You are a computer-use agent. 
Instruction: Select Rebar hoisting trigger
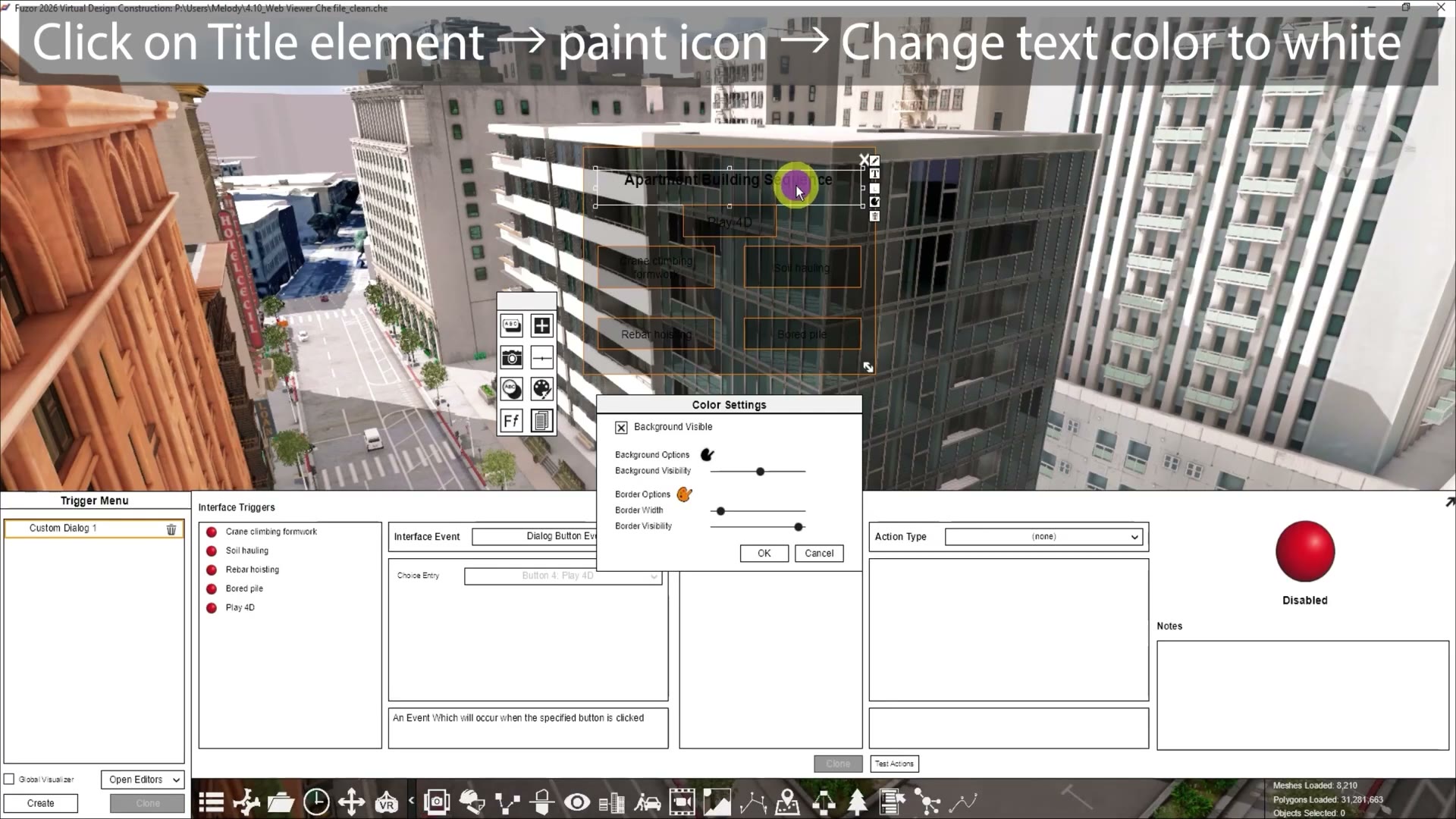(x=252, y=570)
